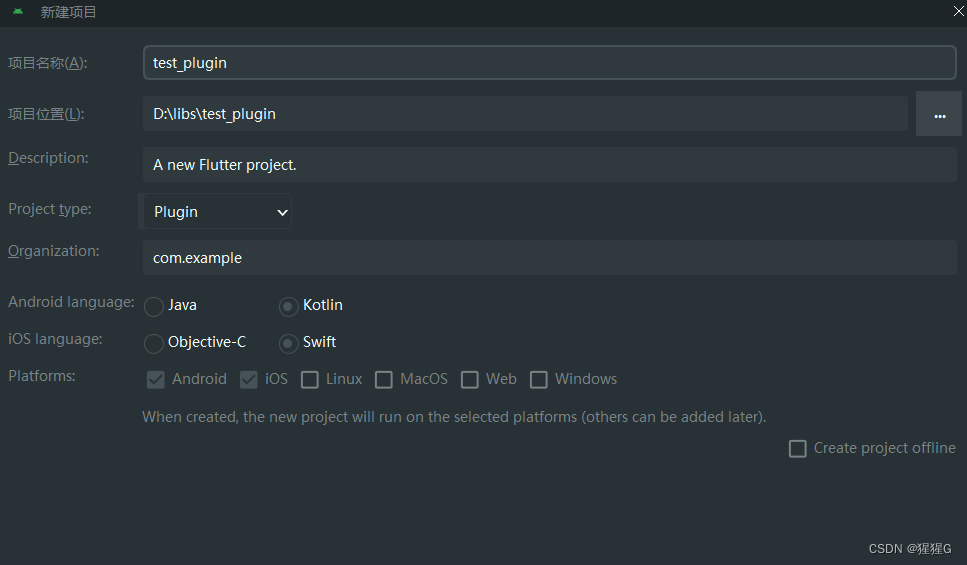Browse for project location folder
Screen dimensions: 967x565
click(x=939, y=115)
